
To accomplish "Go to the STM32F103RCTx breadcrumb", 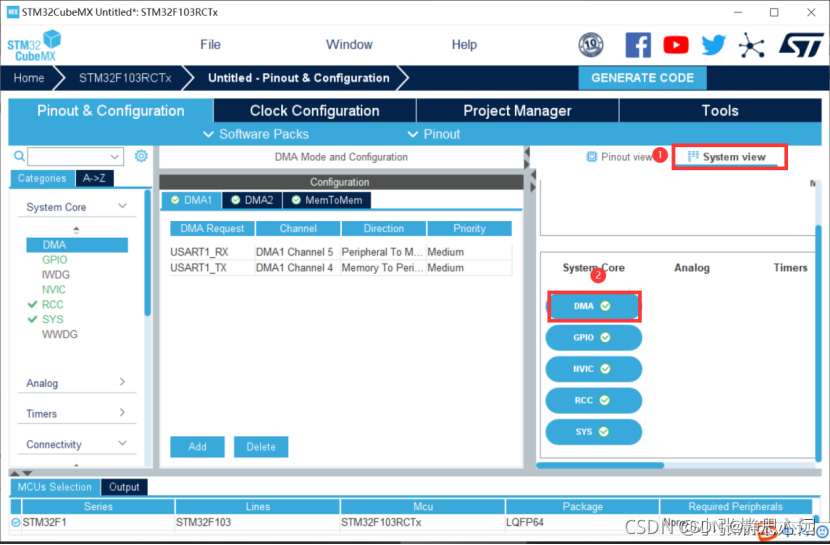I will tap(125, 78).
